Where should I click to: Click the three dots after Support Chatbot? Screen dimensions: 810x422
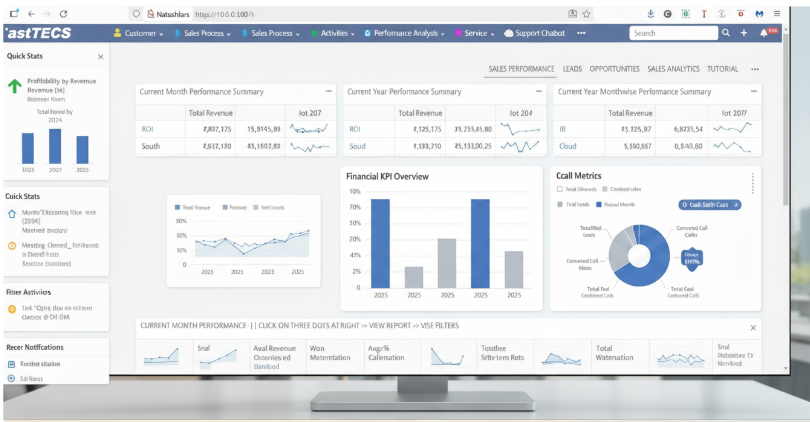pyautogui.click(x=581, y=33)
